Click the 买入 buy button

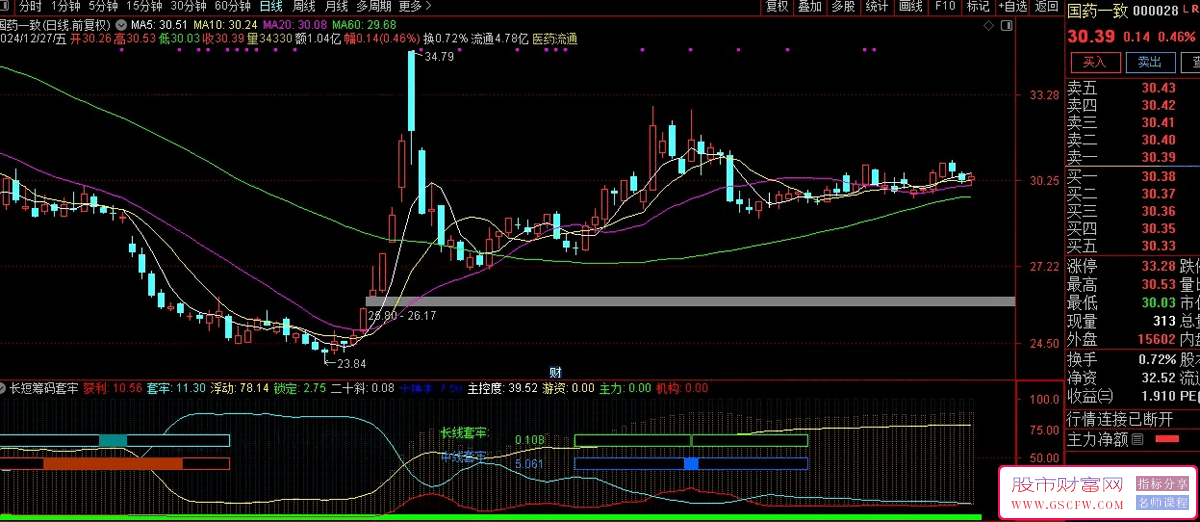point(1095,62)
